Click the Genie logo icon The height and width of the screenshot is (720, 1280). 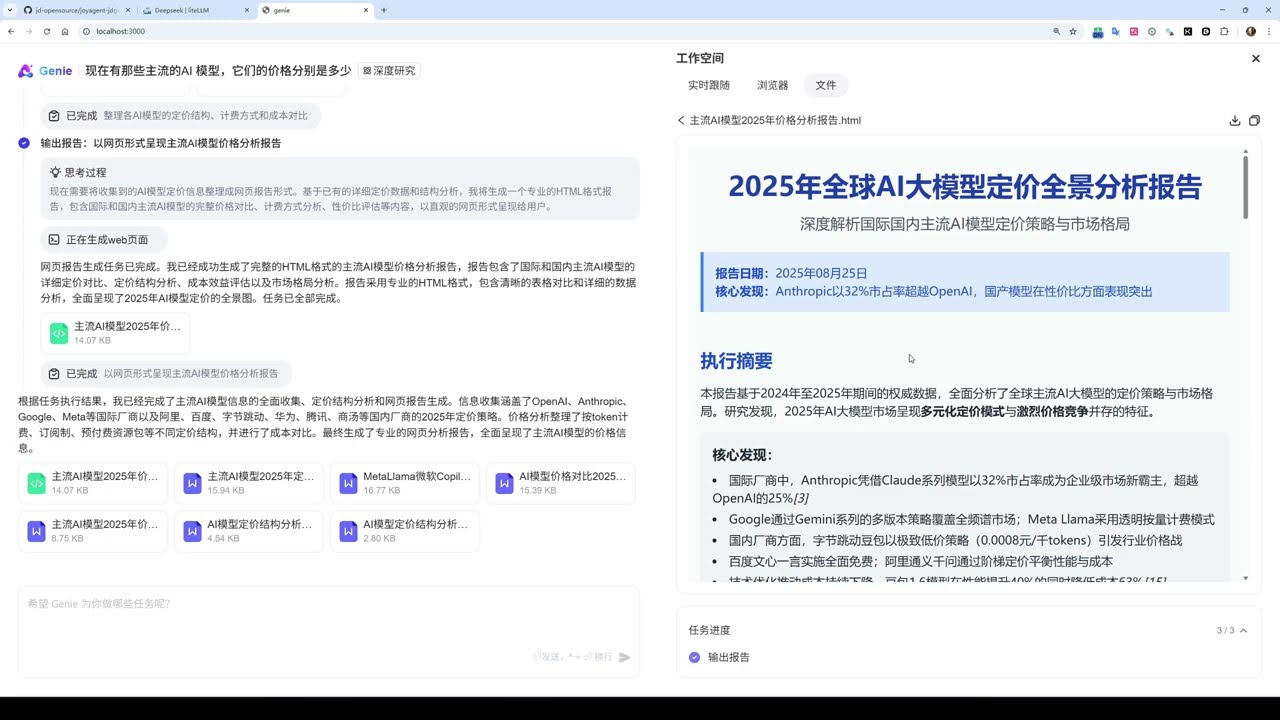pos(26,71)
